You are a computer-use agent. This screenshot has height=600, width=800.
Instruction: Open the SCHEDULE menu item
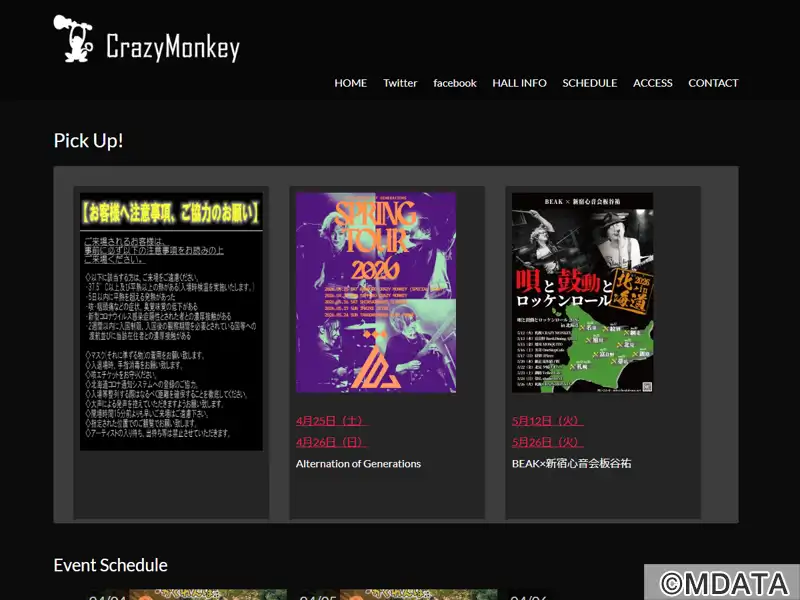[x=590, y=83]
